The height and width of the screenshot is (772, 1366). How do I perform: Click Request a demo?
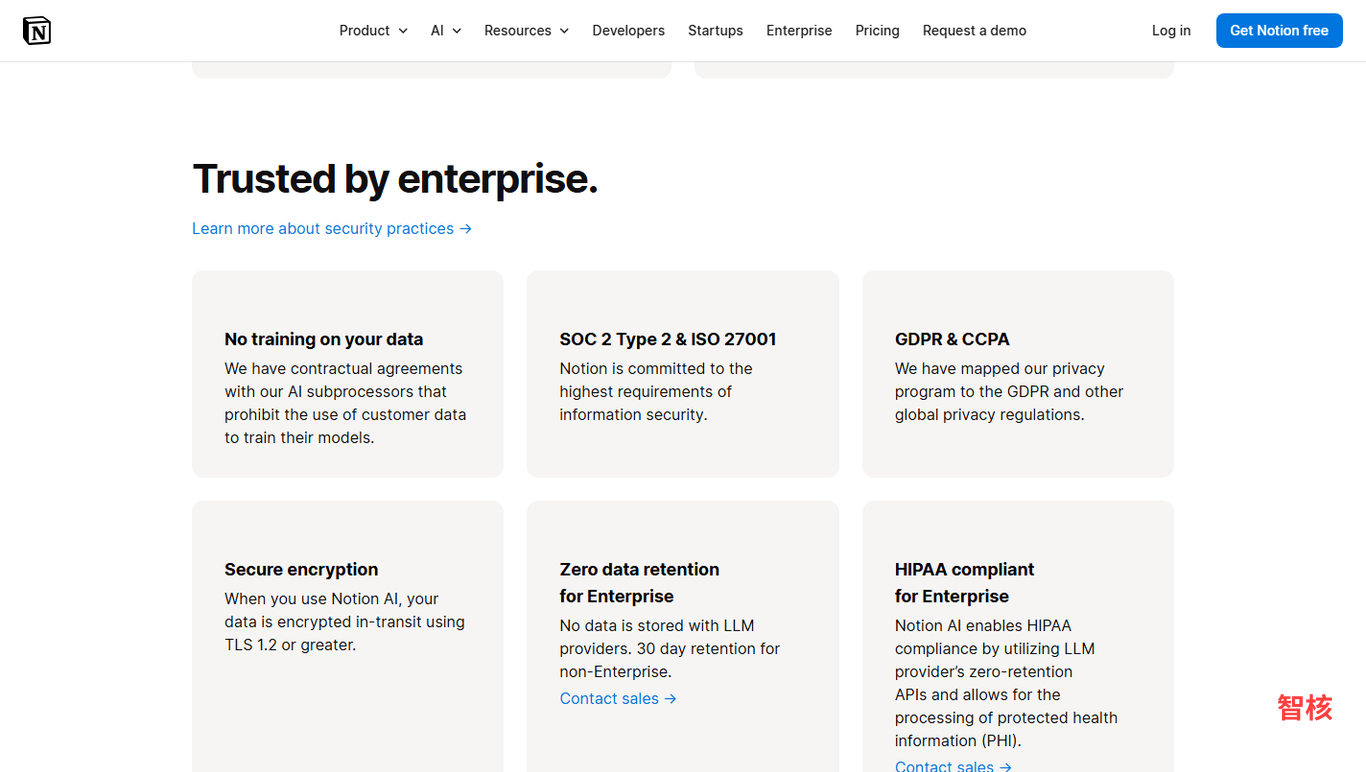[974, 31]
